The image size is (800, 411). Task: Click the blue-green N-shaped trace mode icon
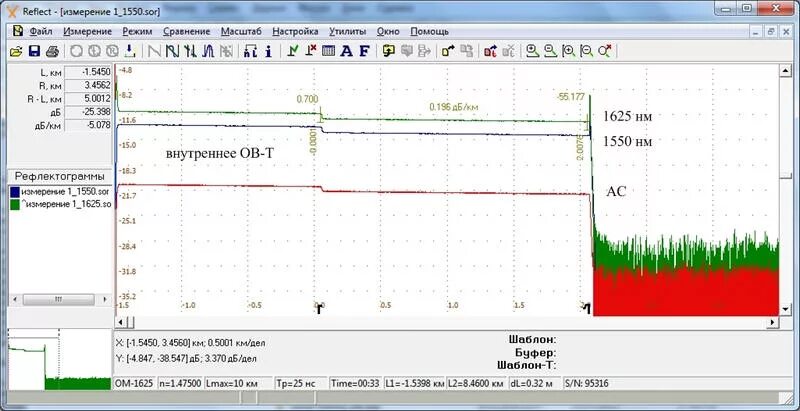(x=172, y=51)
